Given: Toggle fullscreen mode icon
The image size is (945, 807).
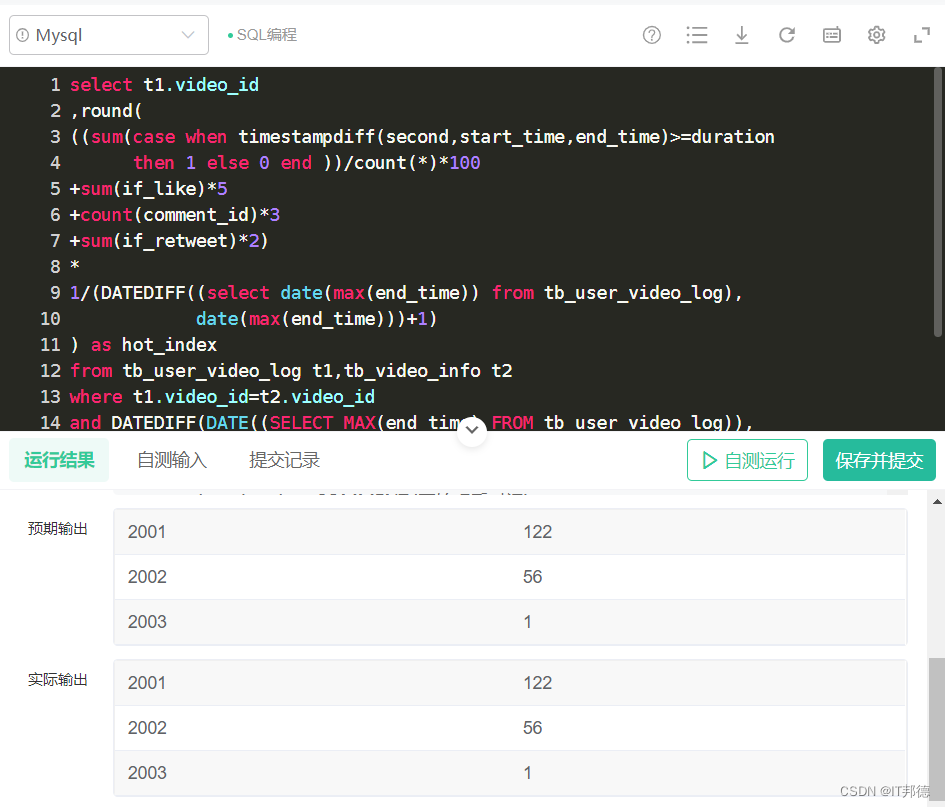Looking at the screenshot, I should tap(922, 35).
